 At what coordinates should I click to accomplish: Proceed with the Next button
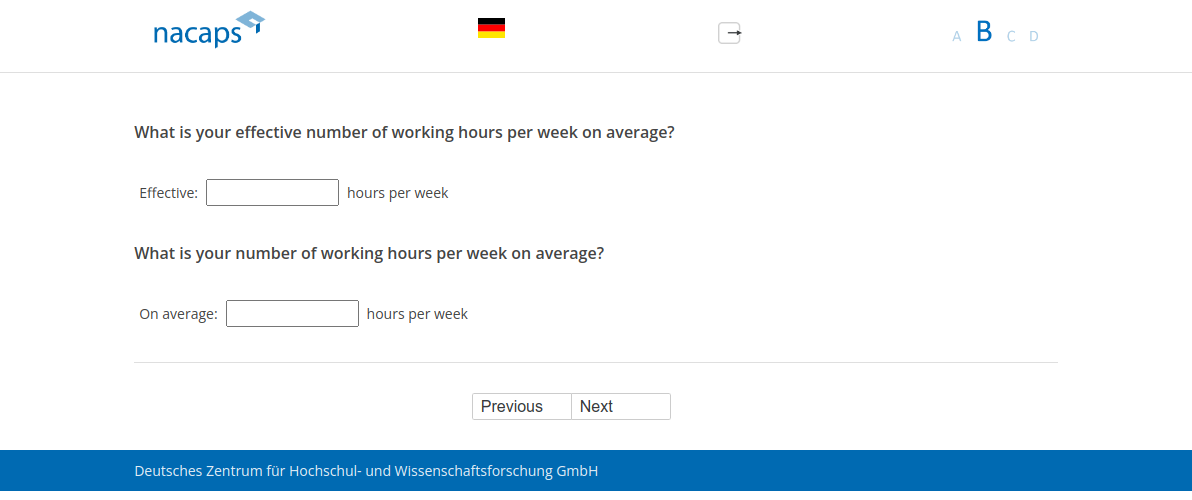[x=620, y=407]
